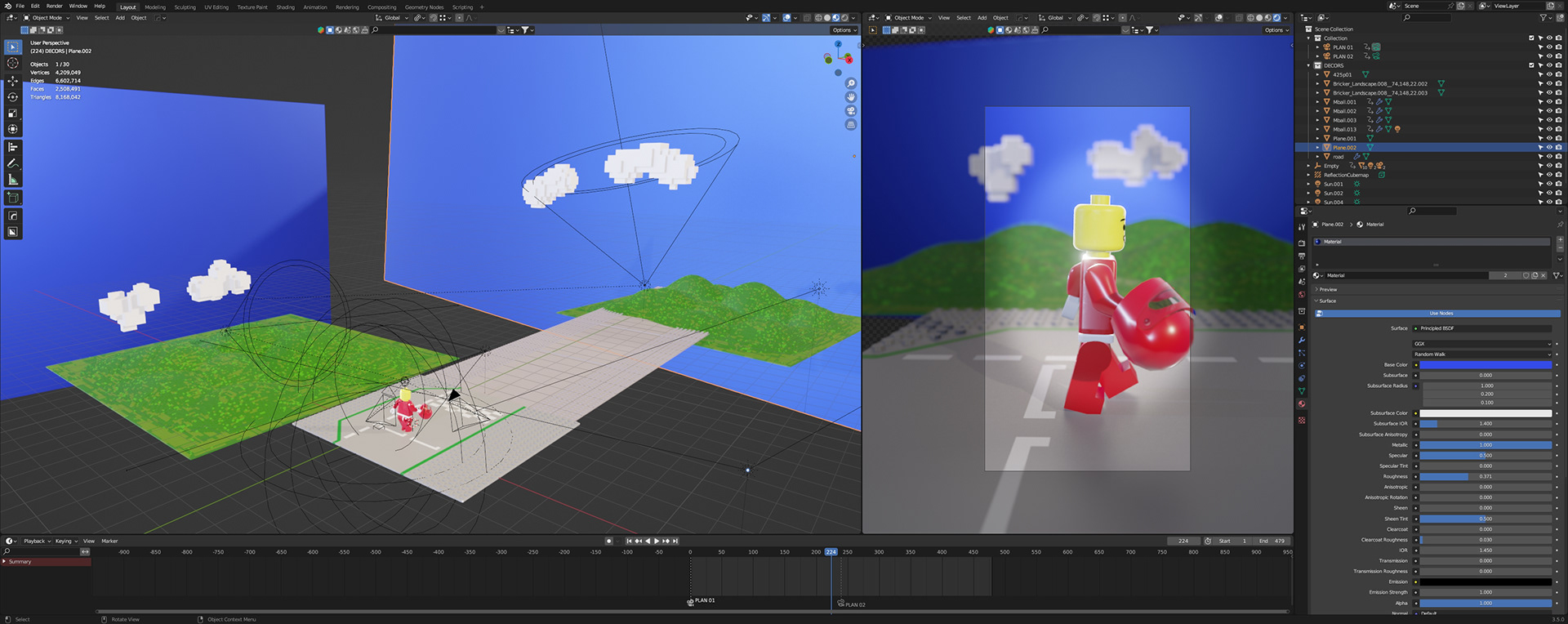Open the World properties tab

[1302, 295]
